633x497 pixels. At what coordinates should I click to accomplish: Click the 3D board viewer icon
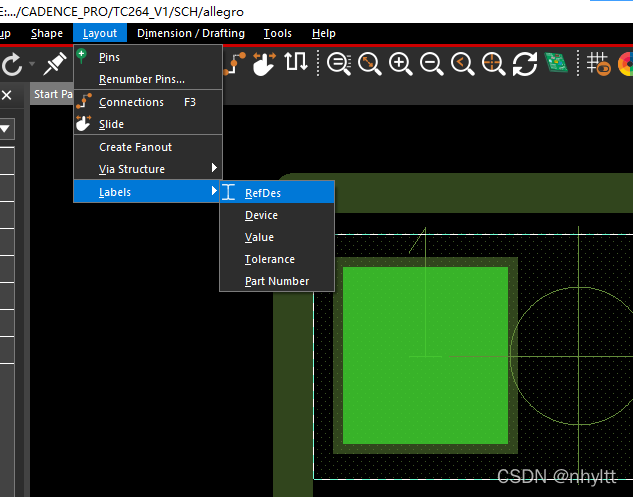(556, 64)
